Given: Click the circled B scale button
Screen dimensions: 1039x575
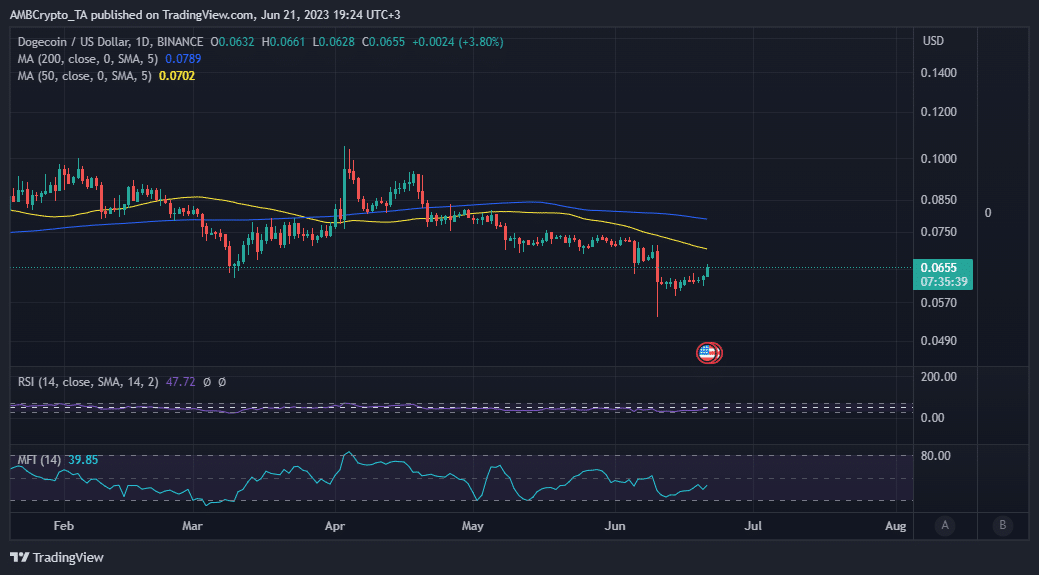Looking at the screenshot, I should [1003, 526].
